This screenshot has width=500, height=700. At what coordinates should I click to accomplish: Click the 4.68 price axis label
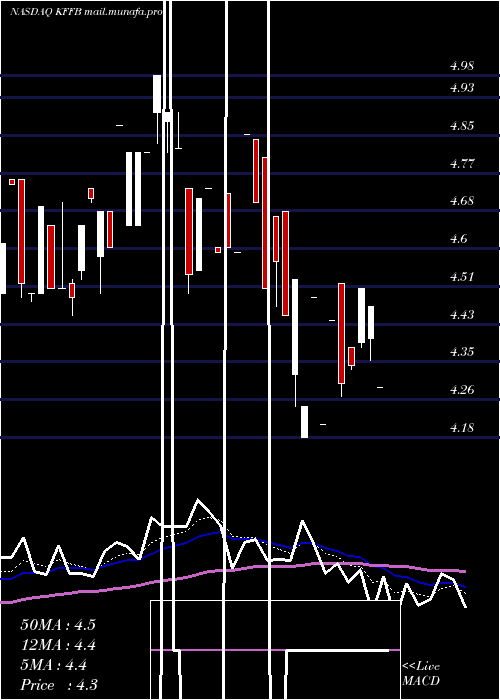click(x=462, y=200)
